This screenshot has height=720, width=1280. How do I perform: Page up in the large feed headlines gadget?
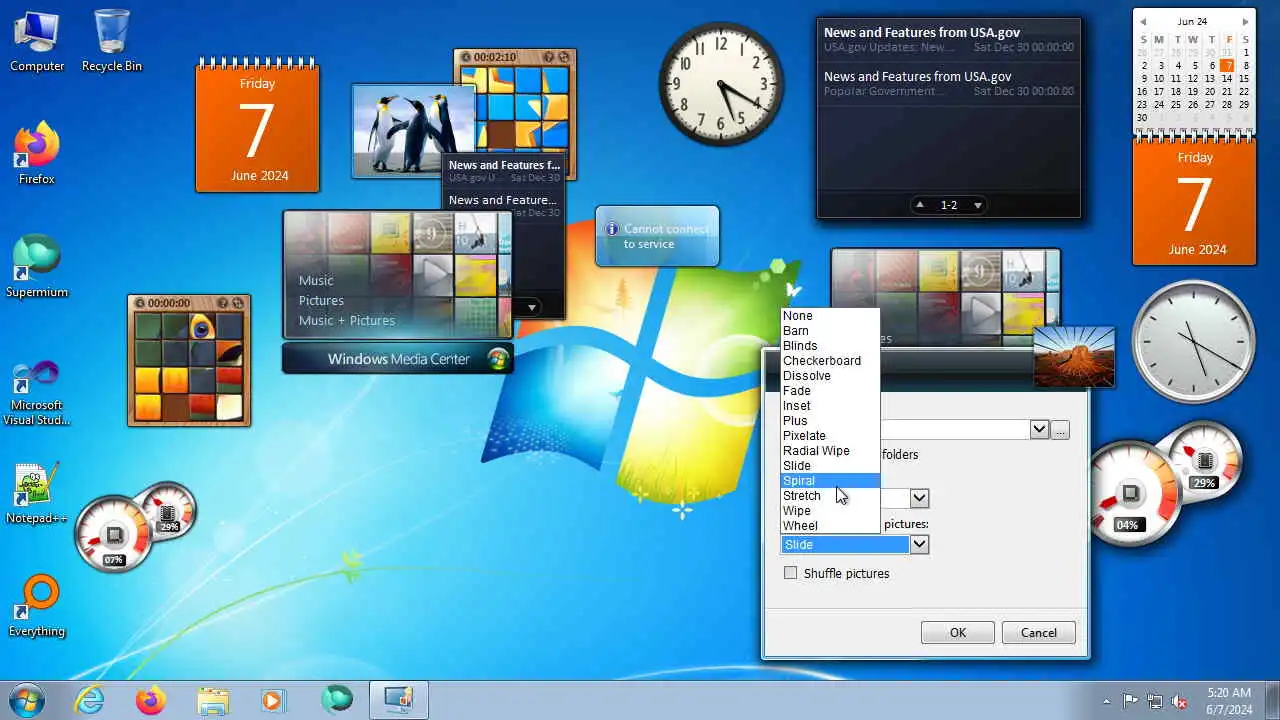920,205
